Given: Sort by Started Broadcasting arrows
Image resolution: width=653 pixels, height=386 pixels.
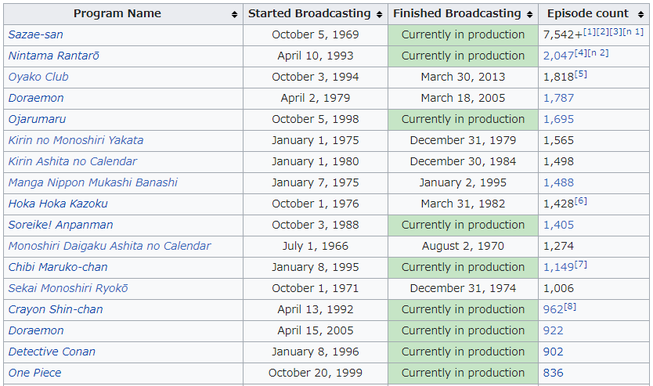Looking at the screenshot, I should tap(379, 14).
